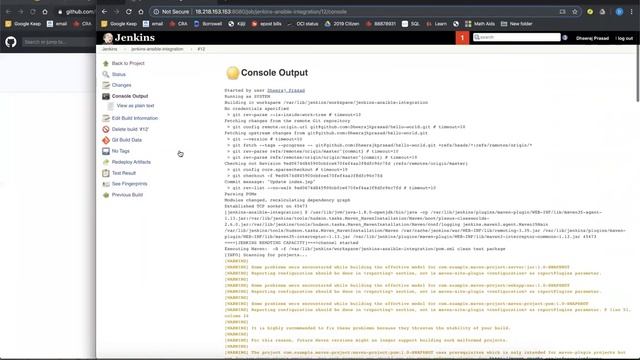Screen dimensions: 640x360
Task: Open the Chrome three-dot menu
Action: tap(631, 12)
